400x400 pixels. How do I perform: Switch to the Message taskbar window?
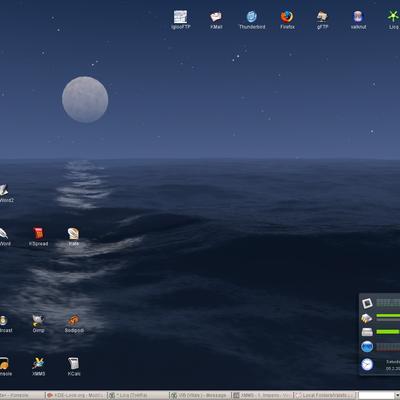pyautogui.click(x=200, y=395)
